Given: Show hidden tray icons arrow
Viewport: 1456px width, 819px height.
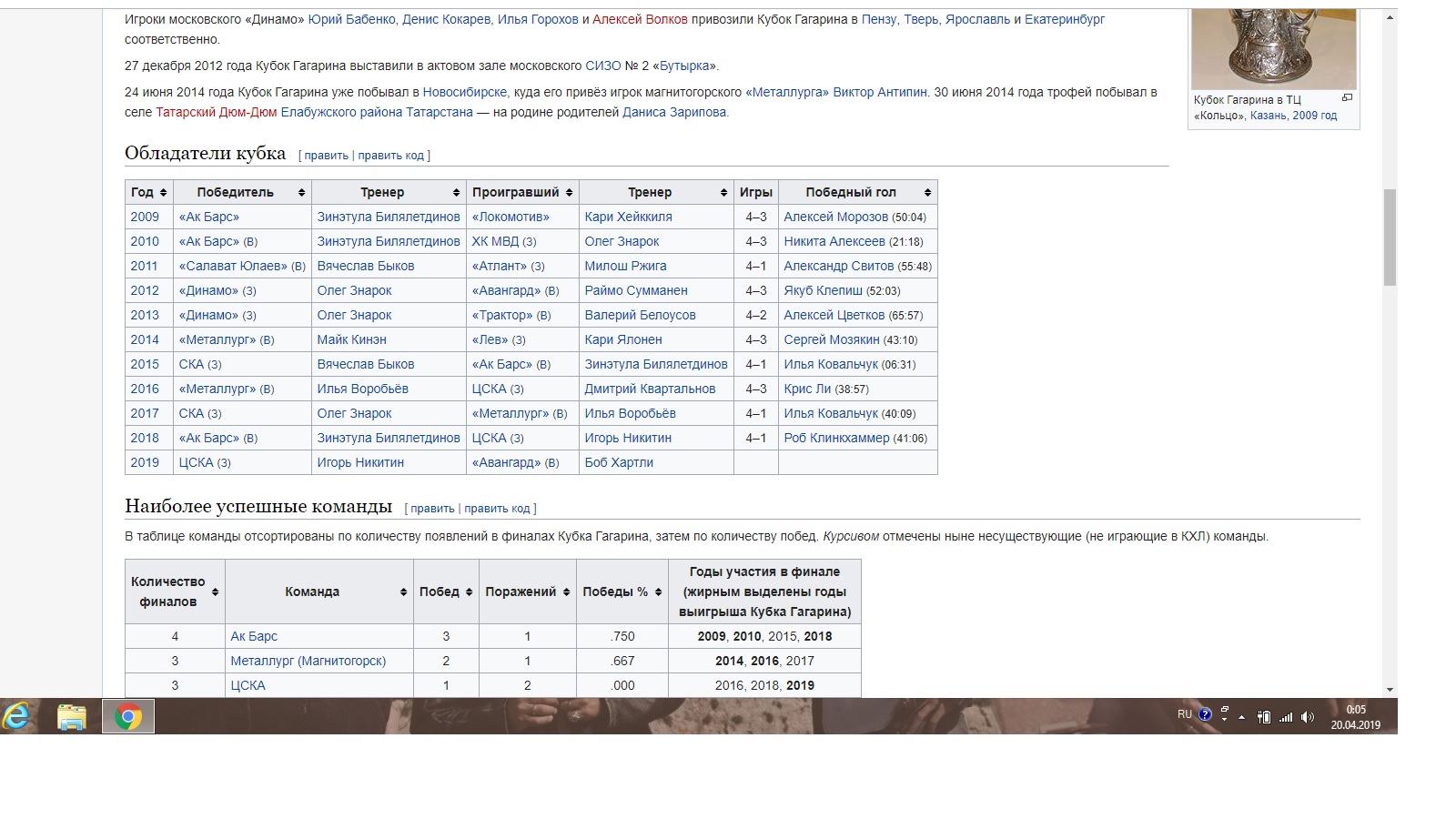Looking at the screenshot, I should [x=1241, y=717].
